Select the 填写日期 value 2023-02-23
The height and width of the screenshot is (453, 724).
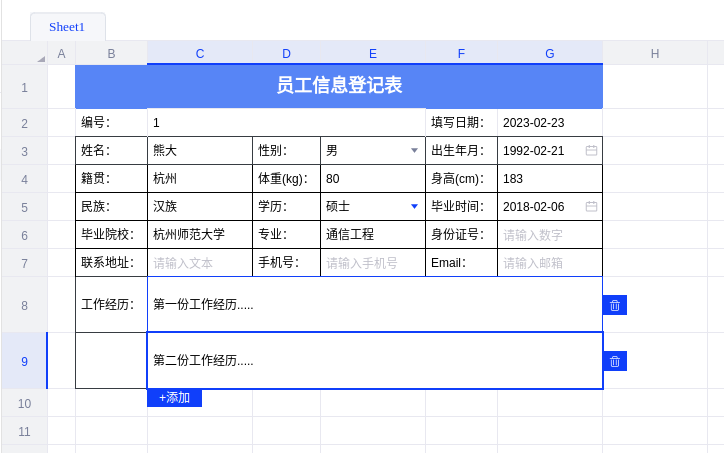point(549,123)
